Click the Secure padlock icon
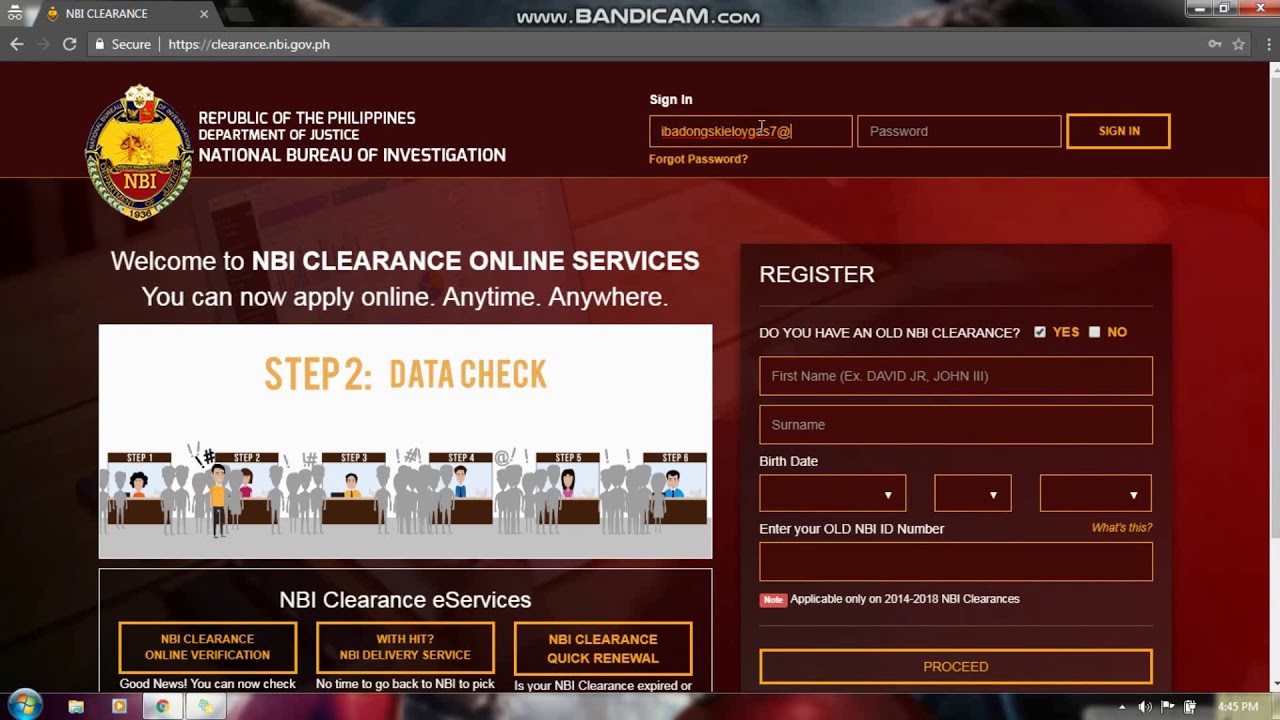This screenshot has height=720, width=1280. 99,44
